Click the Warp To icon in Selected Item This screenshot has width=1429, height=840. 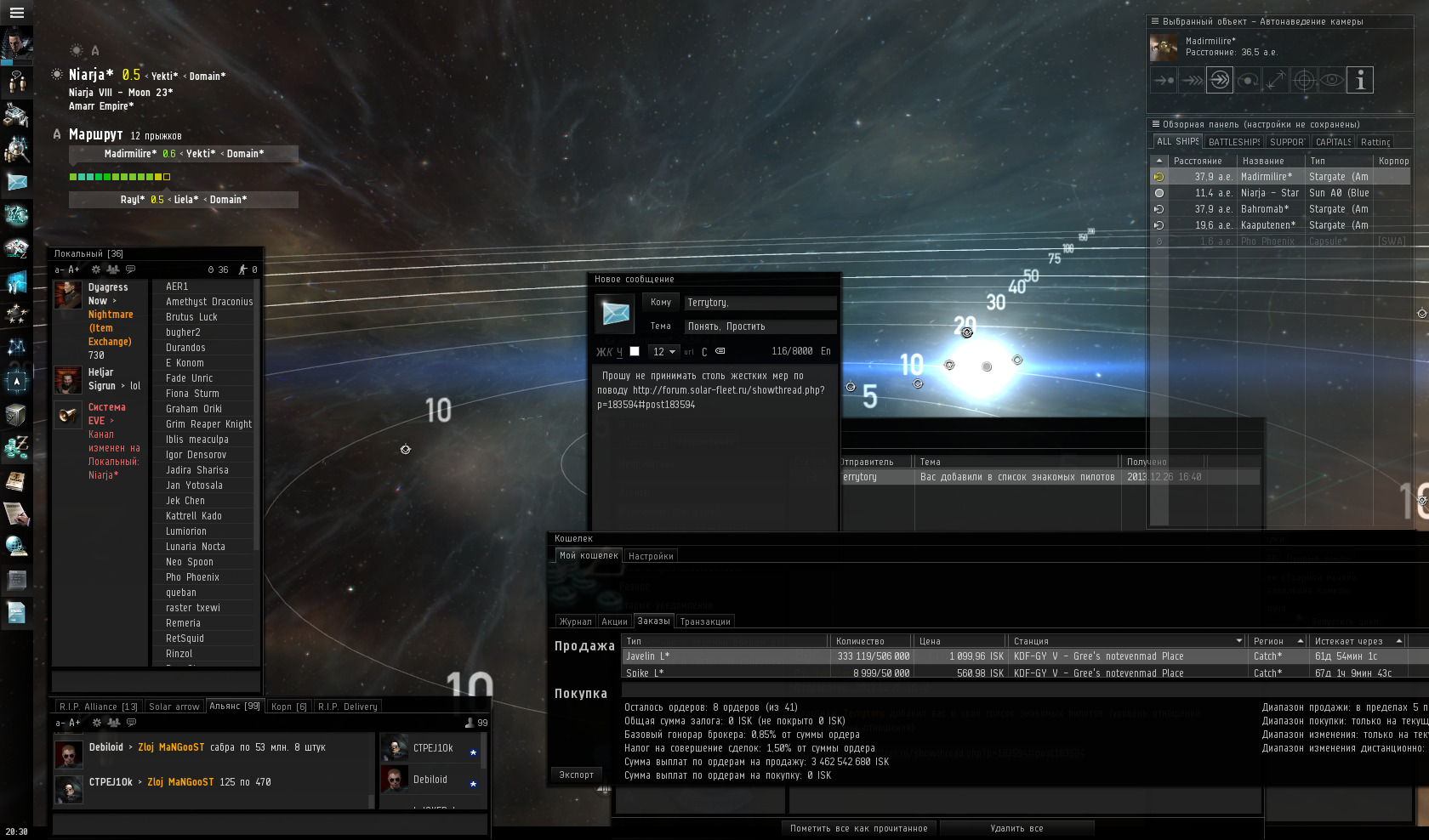1192,80
